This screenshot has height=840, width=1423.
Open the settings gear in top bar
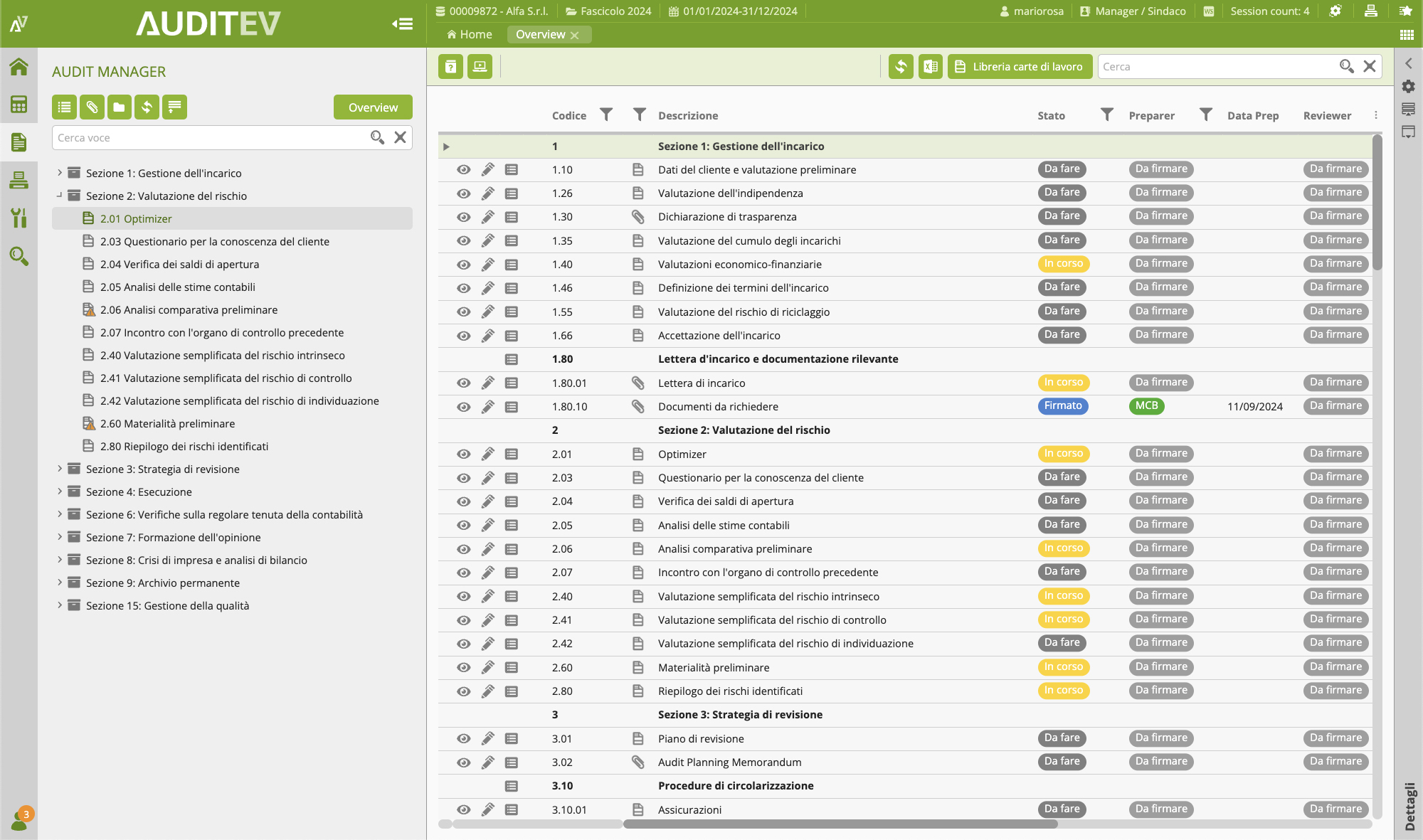point(1335,11)
